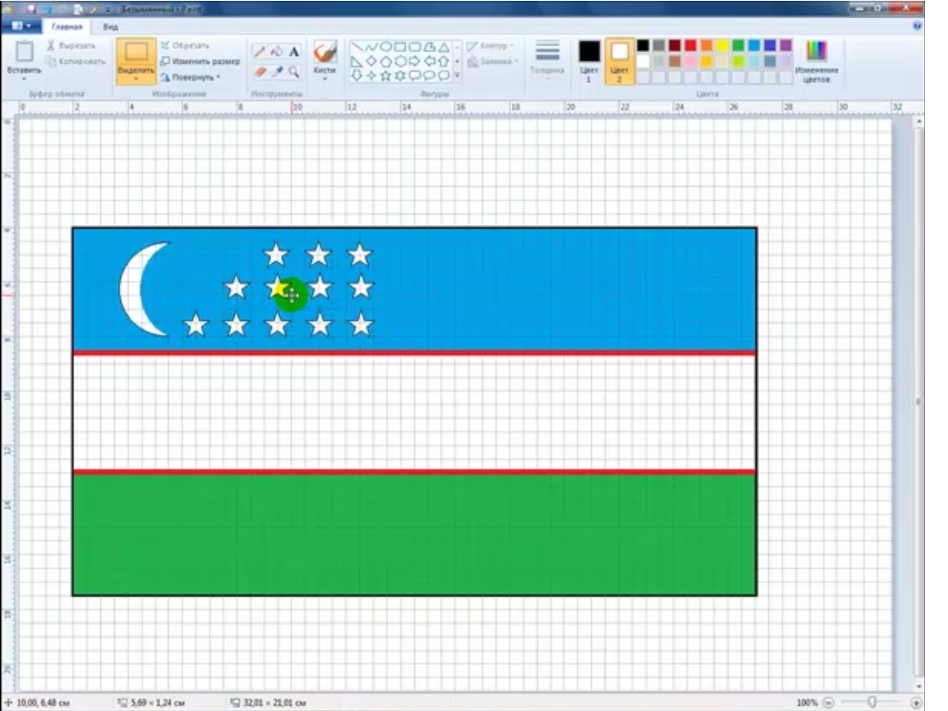The height and width of the screenshot is (711, 948).
Task: Choose the curve shape
Action: click(x=371, y=47)
